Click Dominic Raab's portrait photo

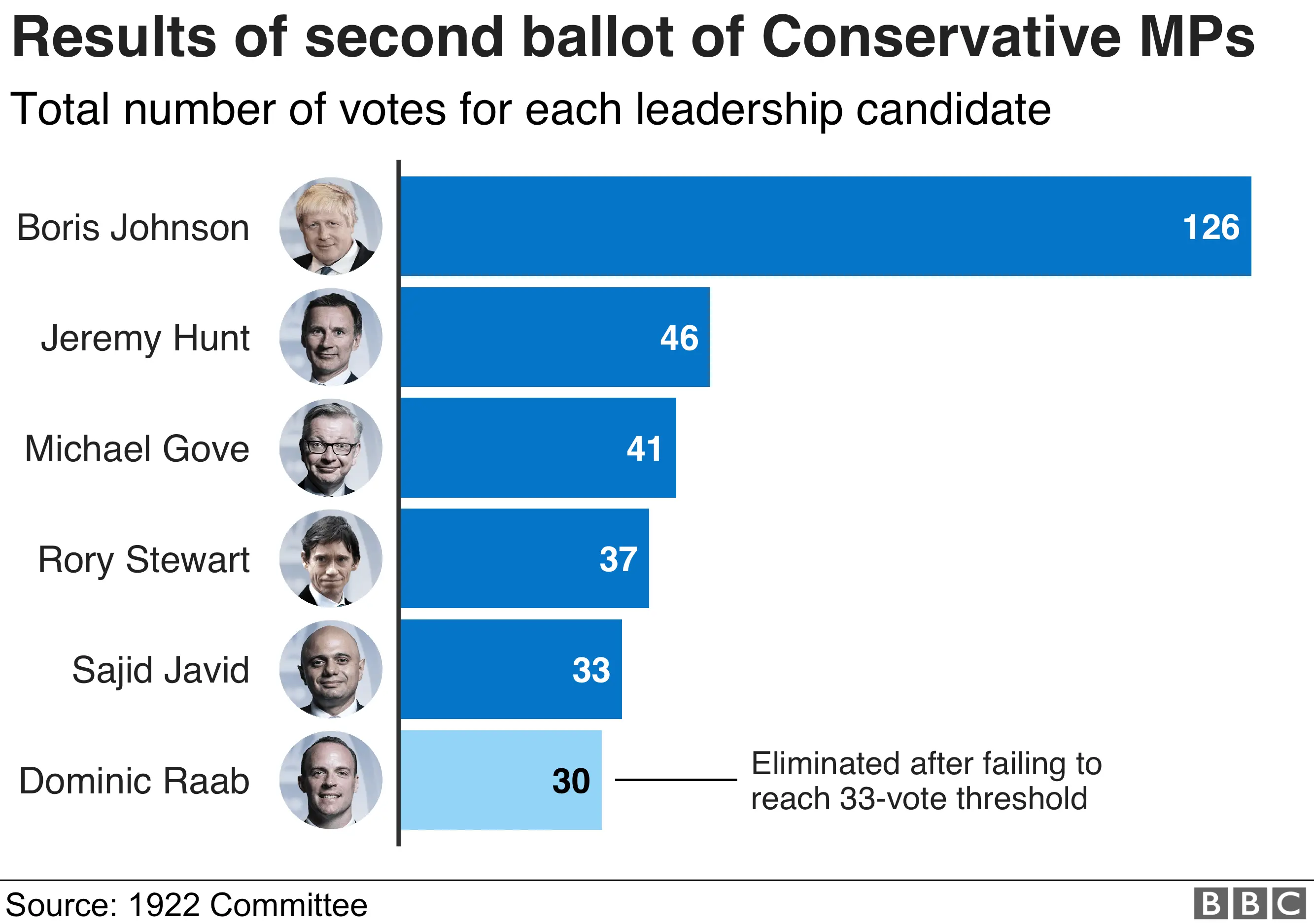pyautogui.click(x=331, y=780)
